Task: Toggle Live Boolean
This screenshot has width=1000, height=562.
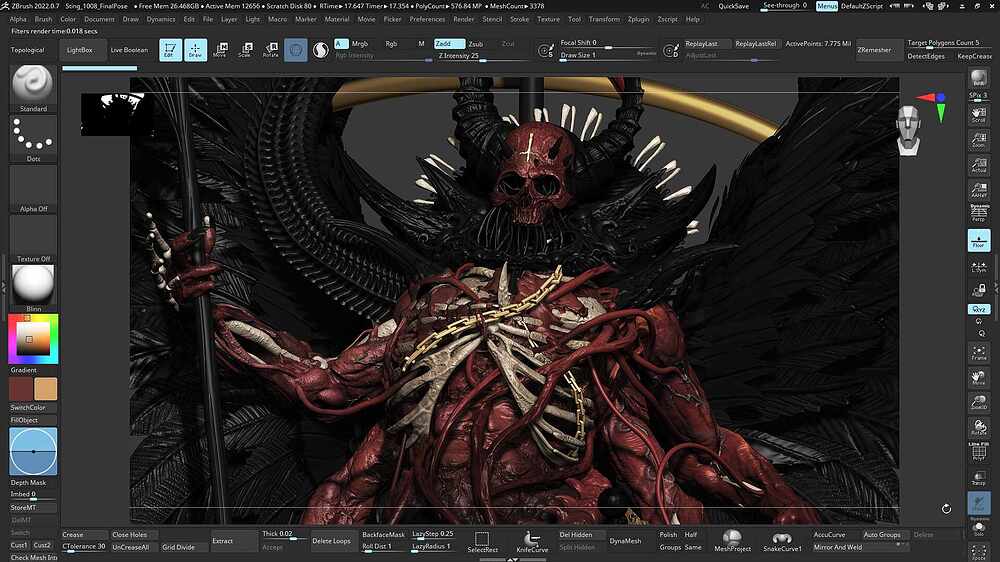Action: pyautogui.click(x=129, y=50)
